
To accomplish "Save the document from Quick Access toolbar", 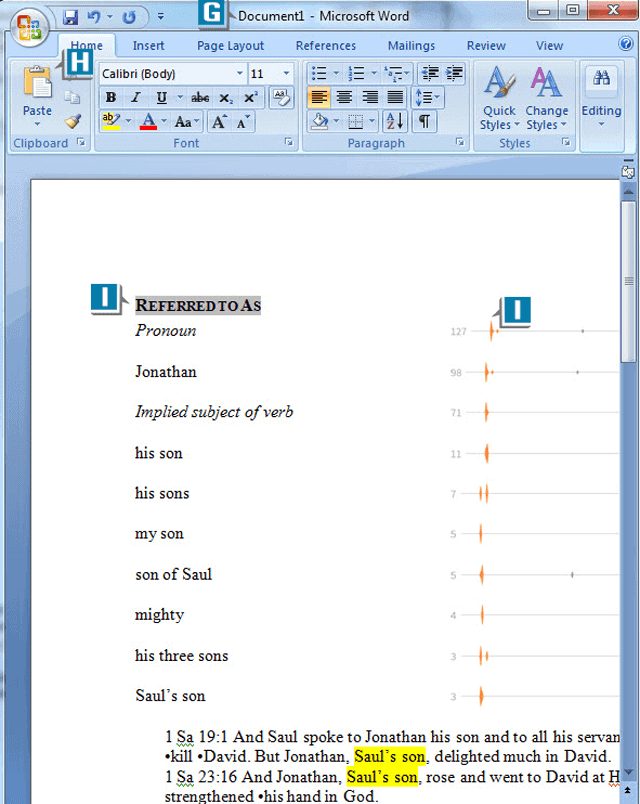I will [x=70, y=17].
